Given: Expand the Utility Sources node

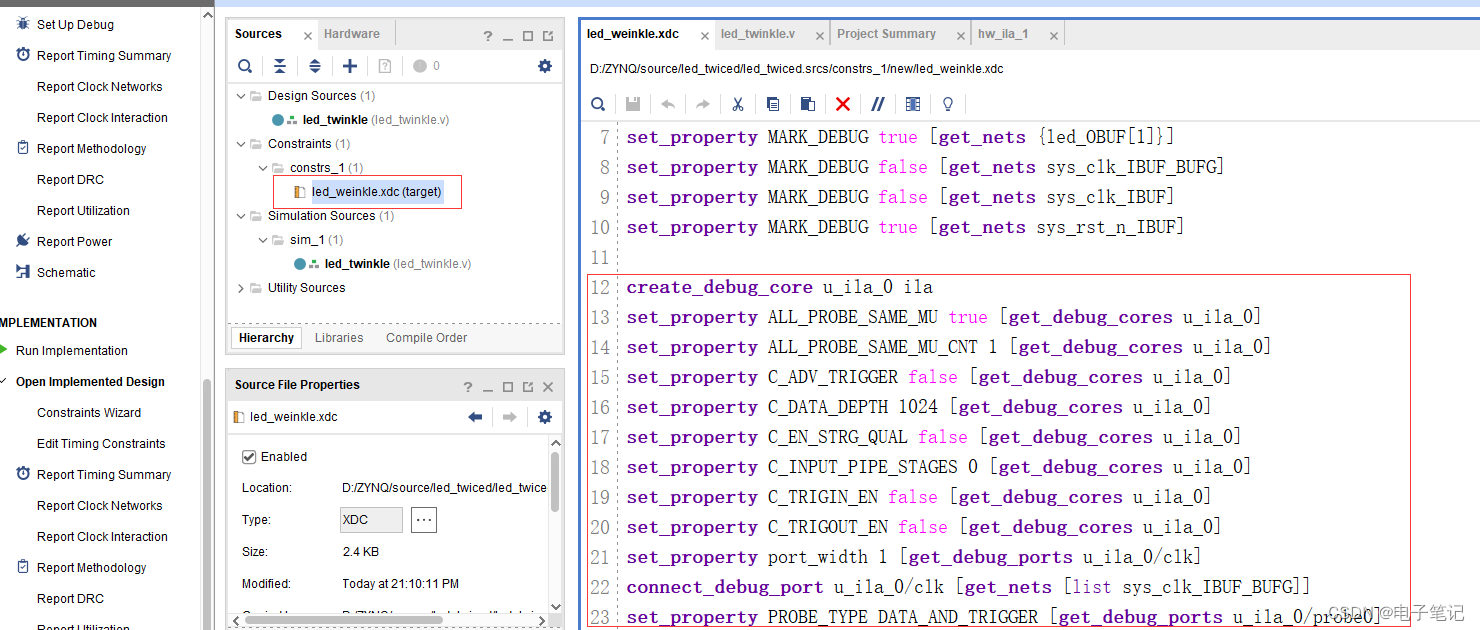Looking at the screenshot, I should coord(241,288).
